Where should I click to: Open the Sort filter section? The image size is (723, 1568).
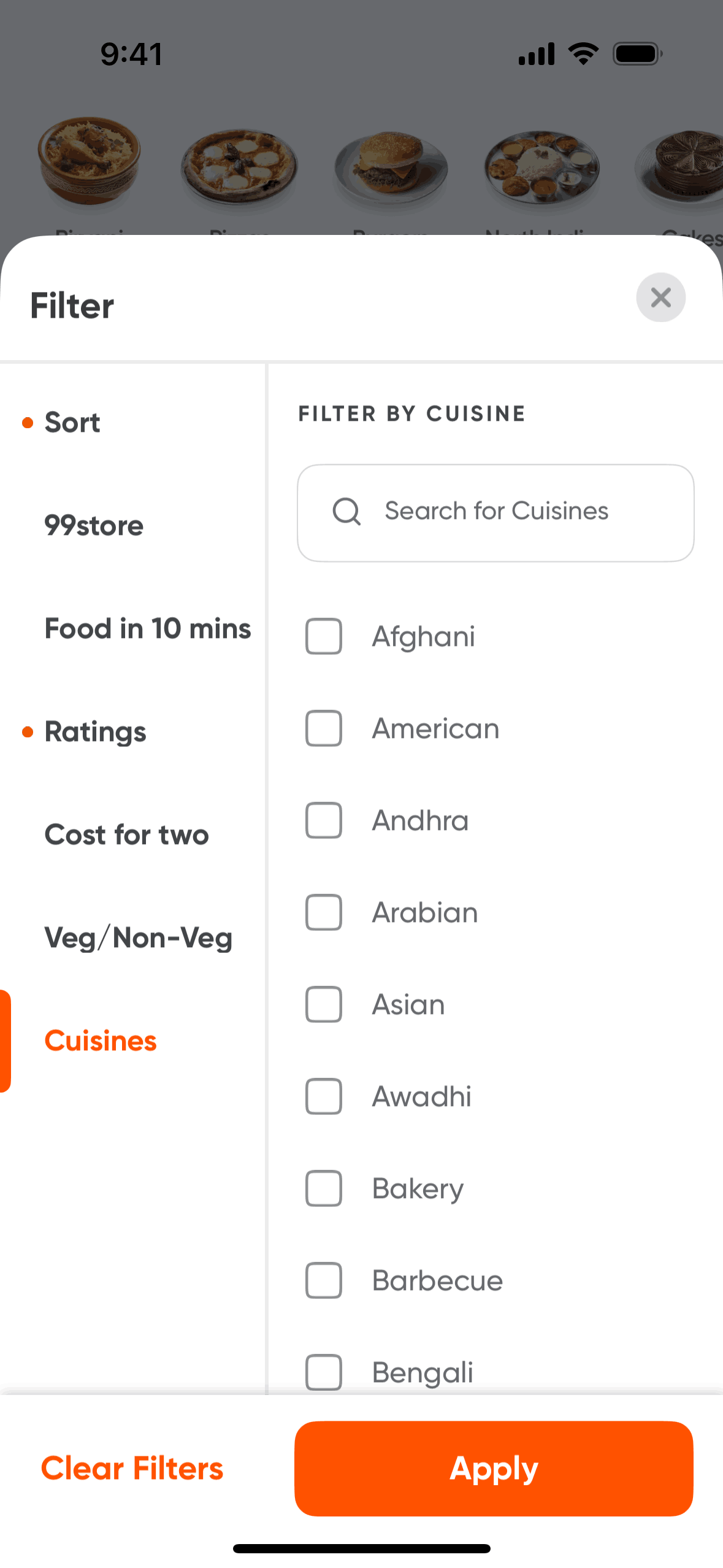click(x=72, y=423)
